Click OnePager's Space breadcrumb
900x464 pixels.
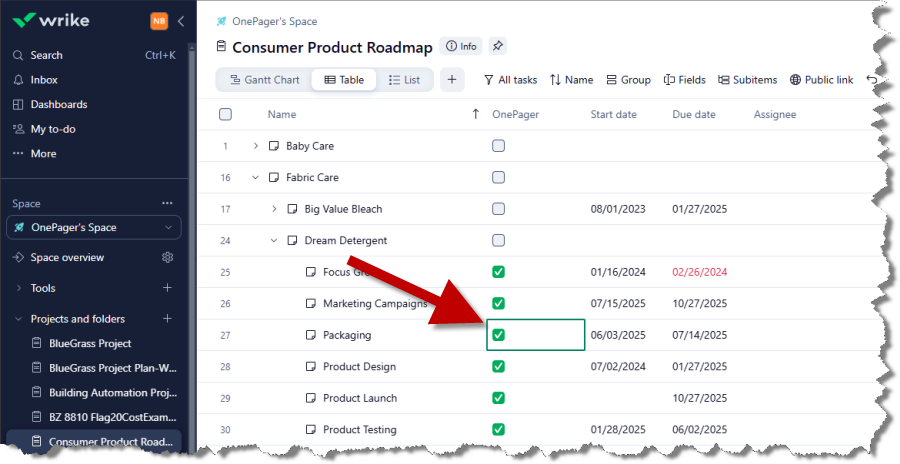click(x=274, y=21)
